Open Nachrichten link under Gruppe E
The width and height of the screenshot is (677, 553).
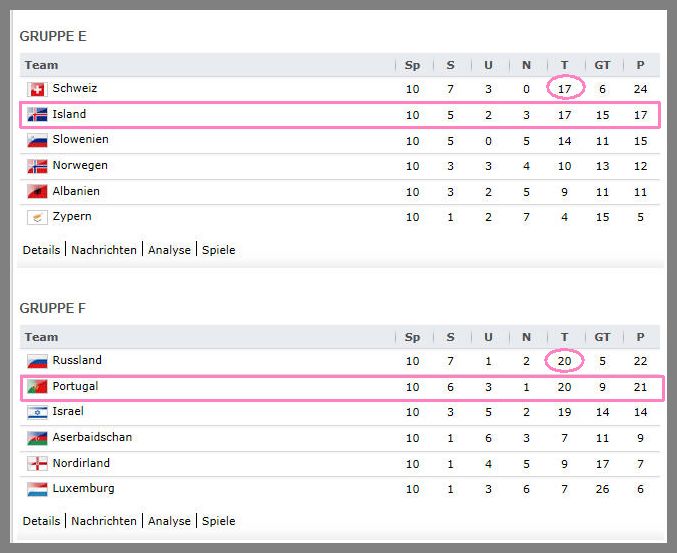[x=104, y=250]
